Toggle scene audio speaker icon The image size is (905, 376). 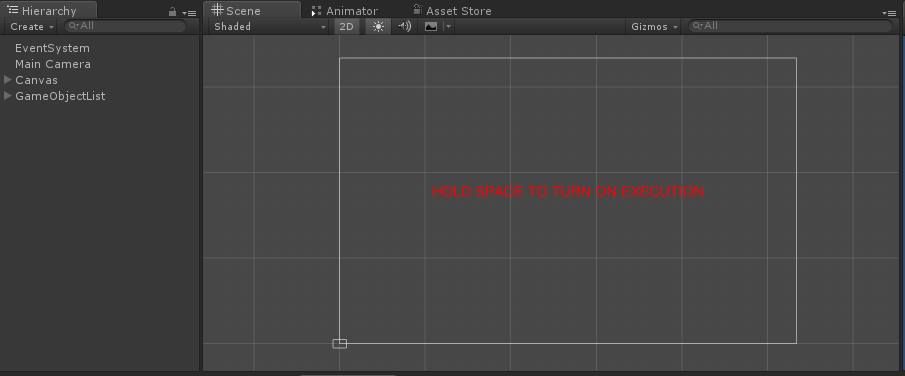tap(405, 27)
